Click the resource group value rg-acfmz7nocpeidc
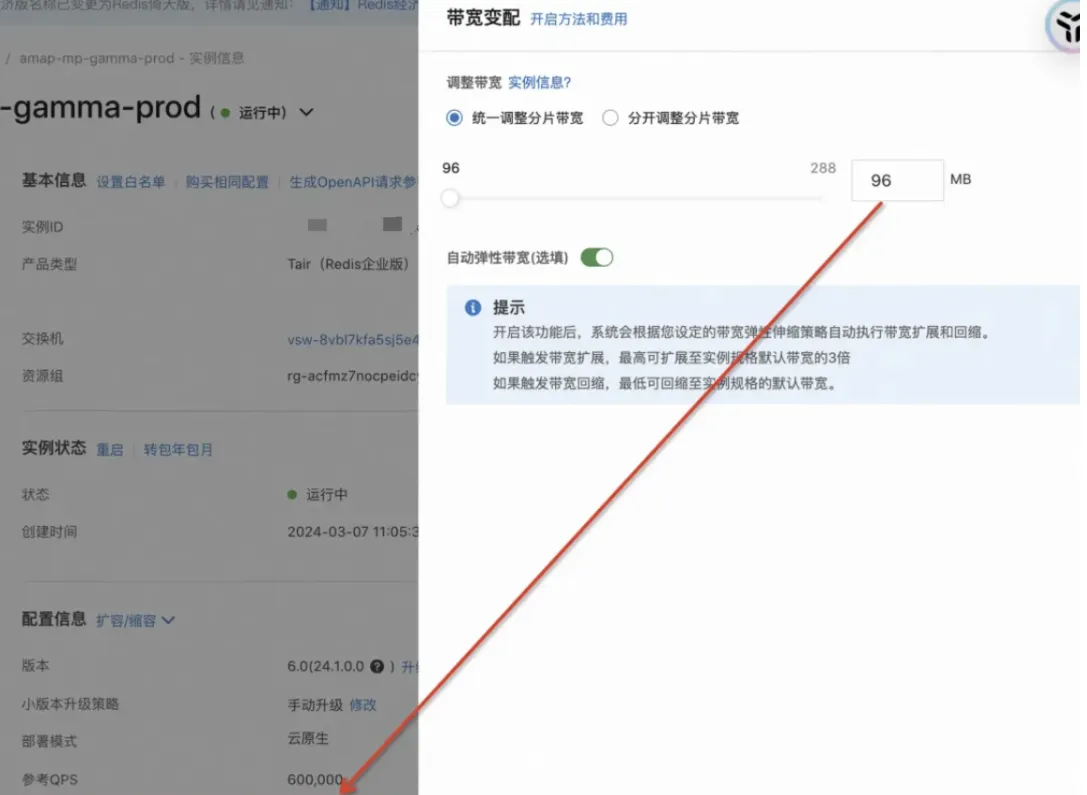 point(352,376)
